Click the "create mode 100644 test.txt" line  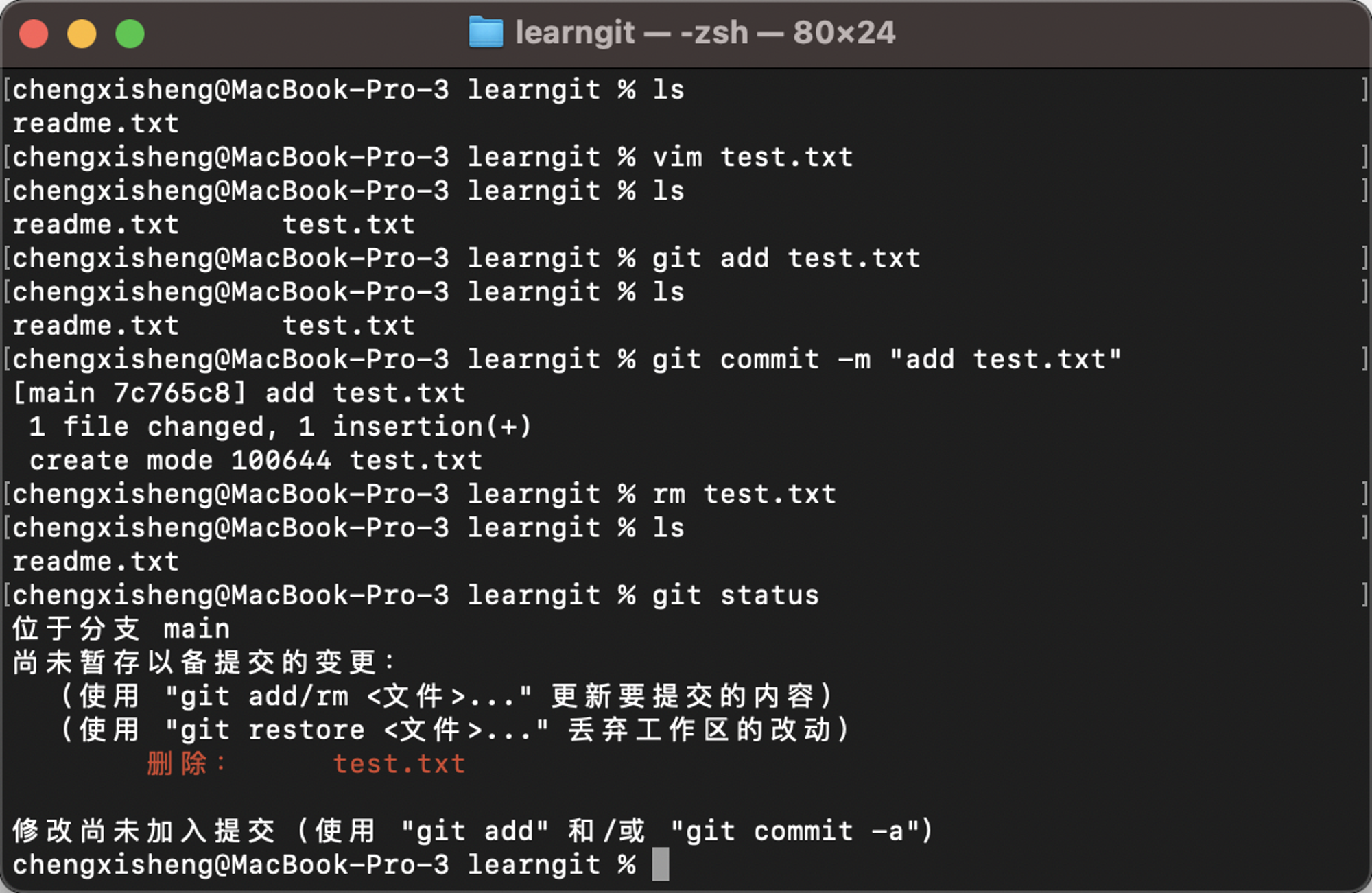point(256,460)
